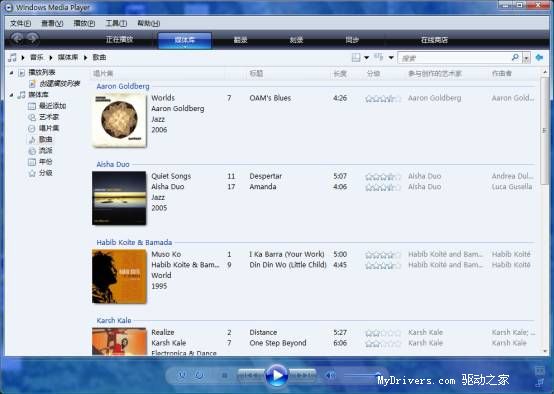The height and width of the screenshot is (394, 554).
Task: Click the back navigation arrow
Action: (17, 39)
